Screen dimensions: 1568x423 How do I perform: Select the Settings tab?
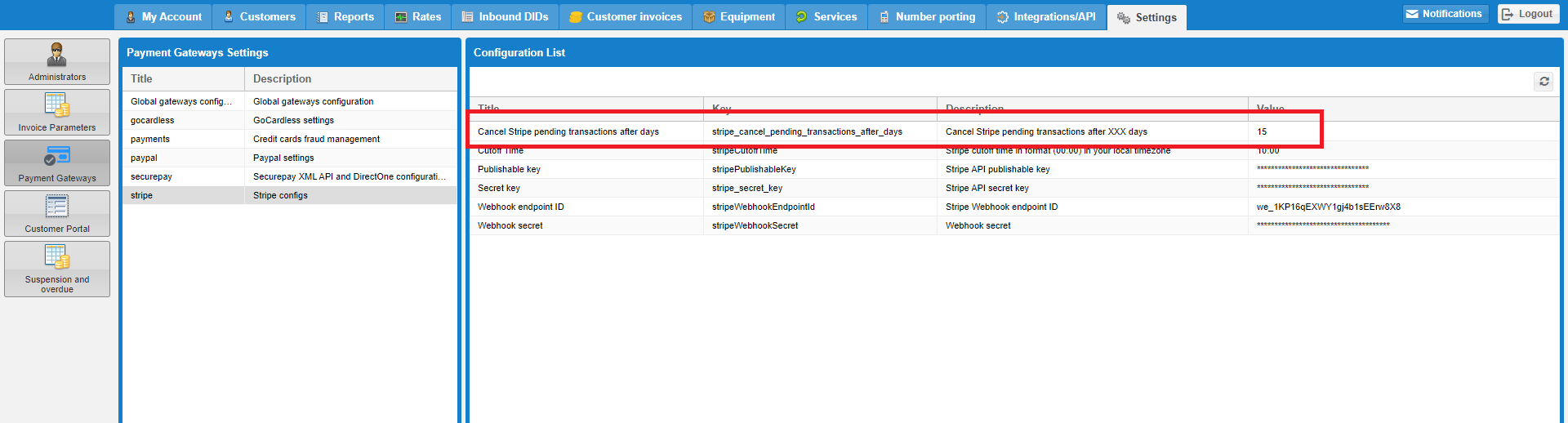pyautogui.click(x=1147, y=17)
